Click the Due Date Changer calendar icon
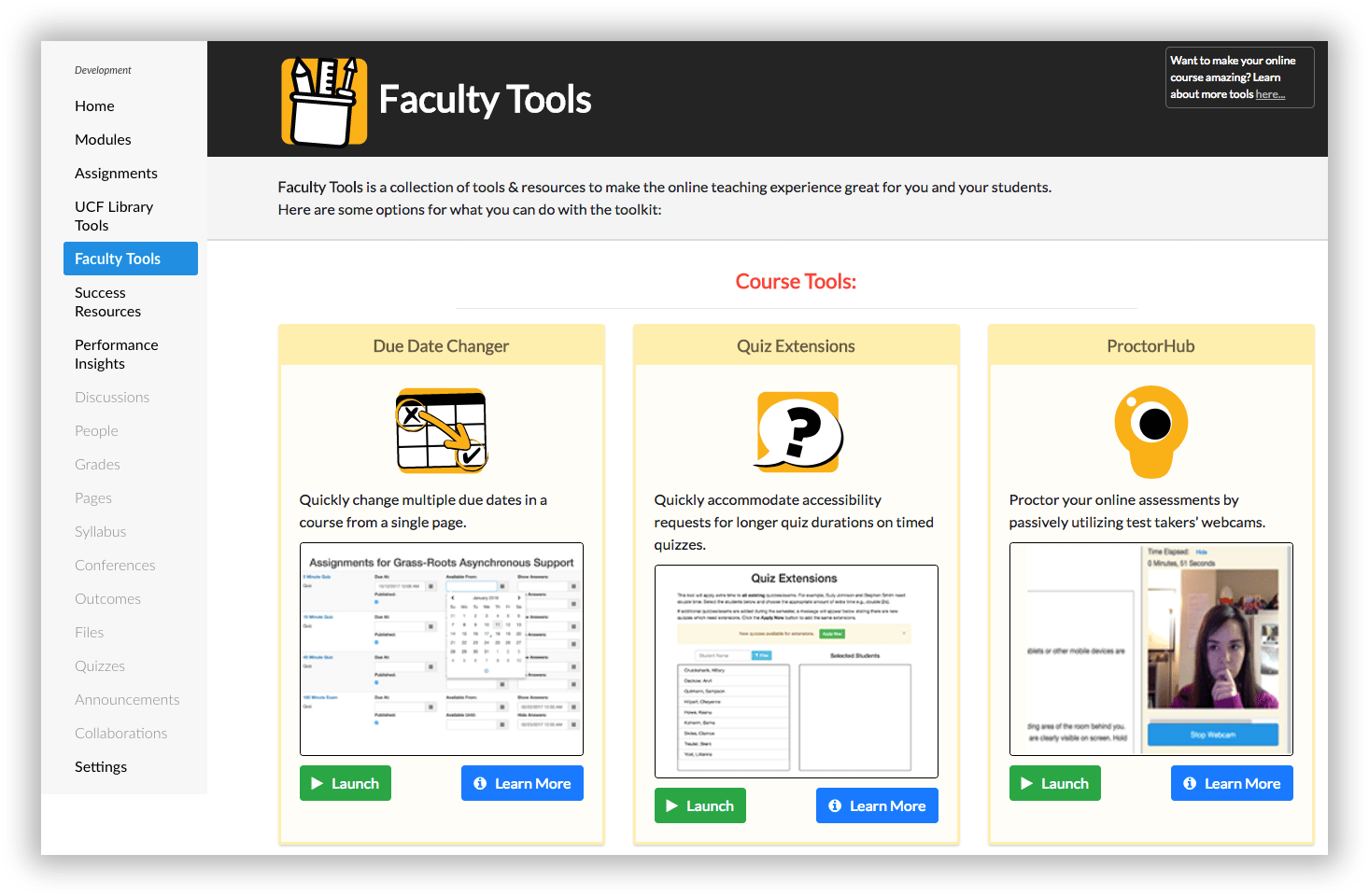The width and height of the screenshot is (1369, 896). (x=442, y=430)
